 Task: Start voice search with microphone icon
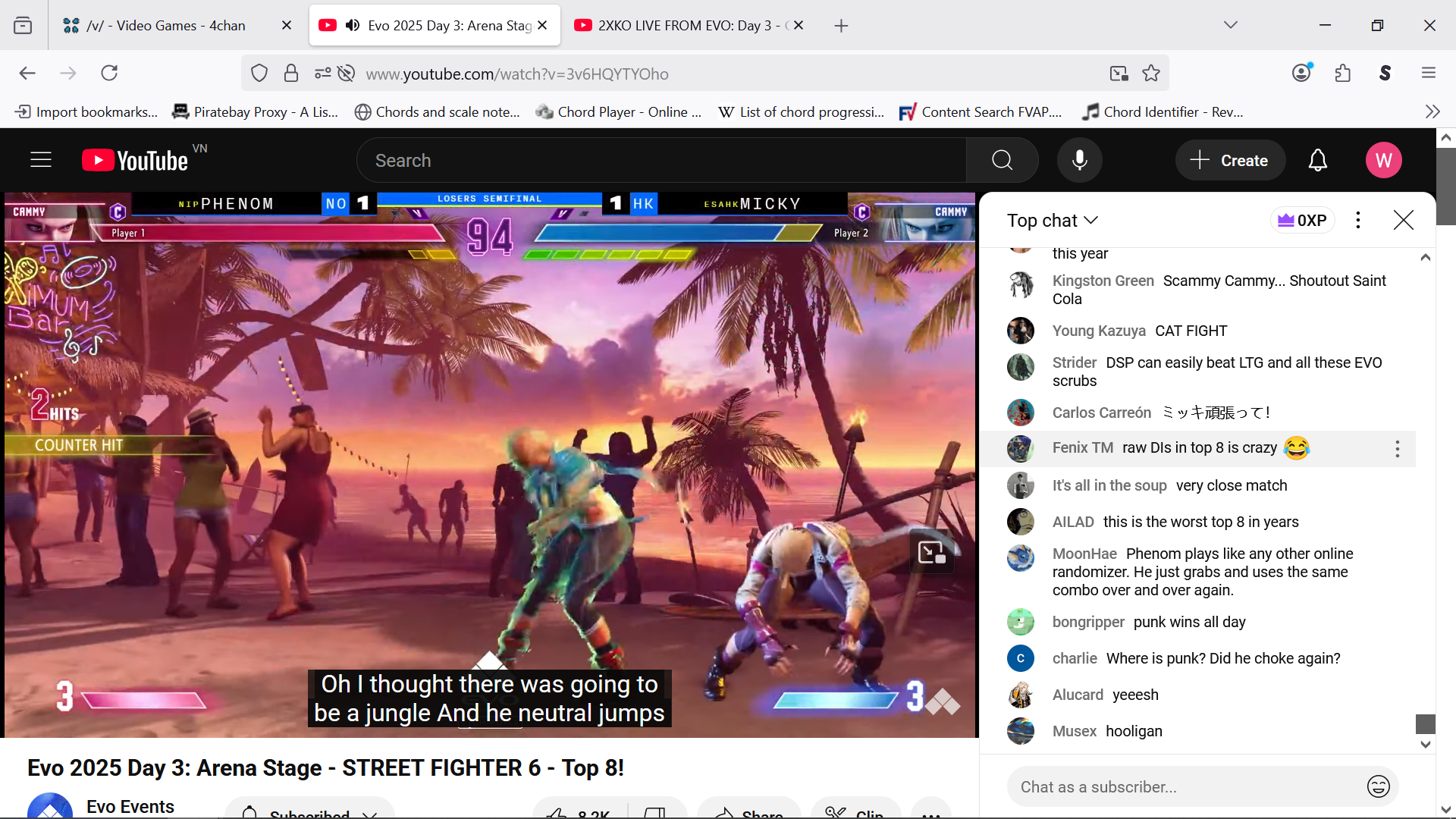point(1080,160)
